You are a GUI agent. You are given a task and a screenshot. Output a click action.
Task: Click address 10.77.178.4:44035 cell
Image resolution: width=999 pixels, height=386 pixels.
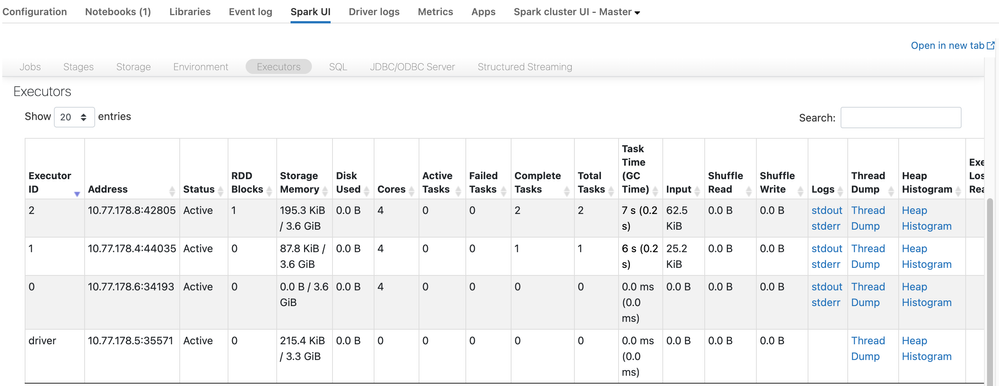(132, 256)
